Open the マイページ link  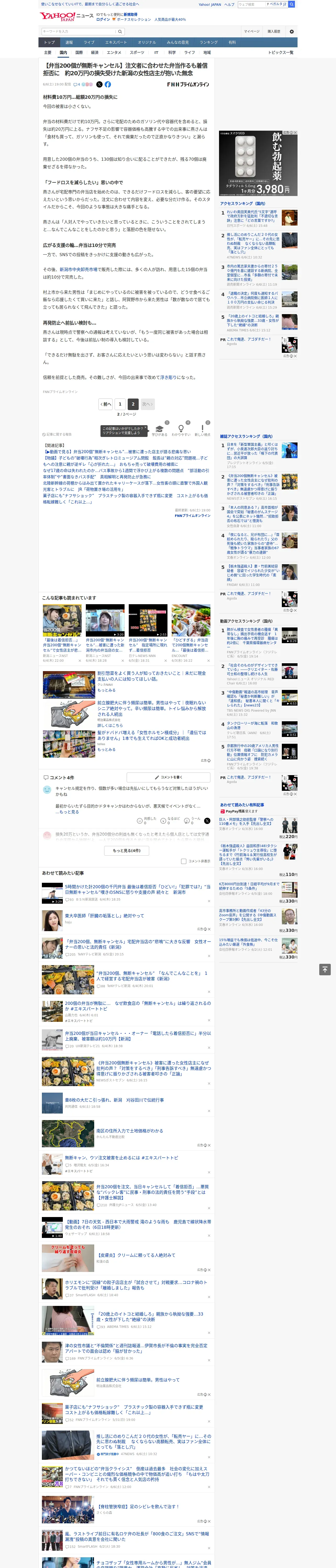pyautogui.click(x=252, y=31)
